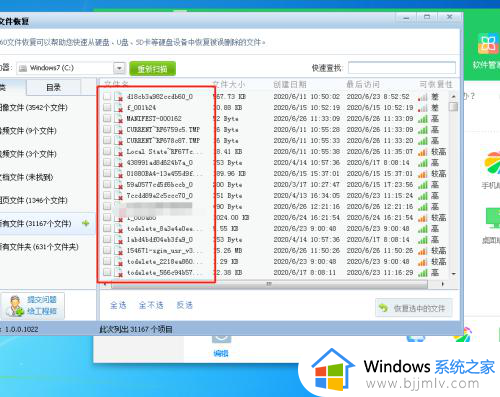
Task: Click the file list scroll-down arrow
Action: pyautogui.click(x=453, y=274)
